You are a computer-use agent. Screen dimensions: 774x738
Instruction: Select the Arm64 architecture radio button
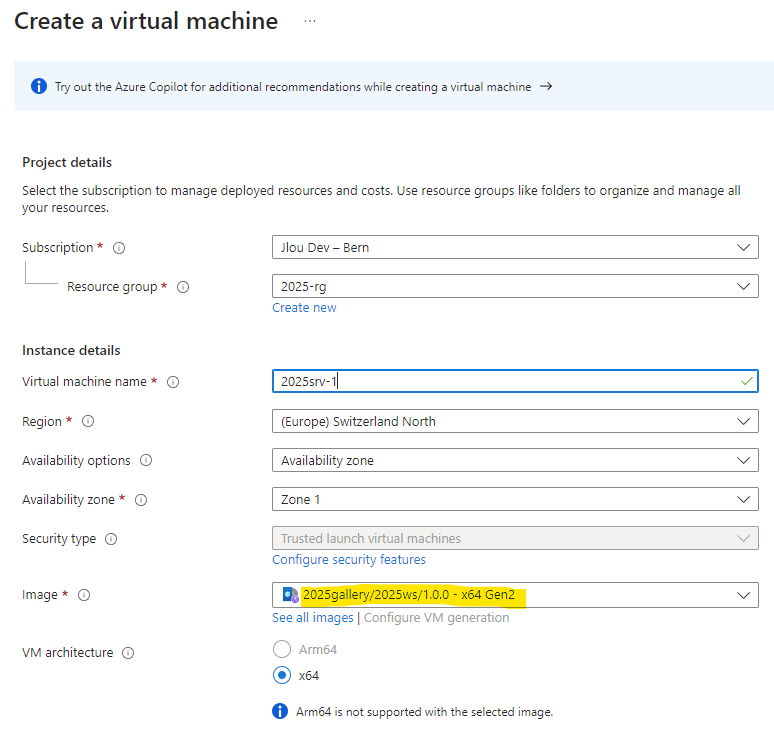[x=282, y=649]
